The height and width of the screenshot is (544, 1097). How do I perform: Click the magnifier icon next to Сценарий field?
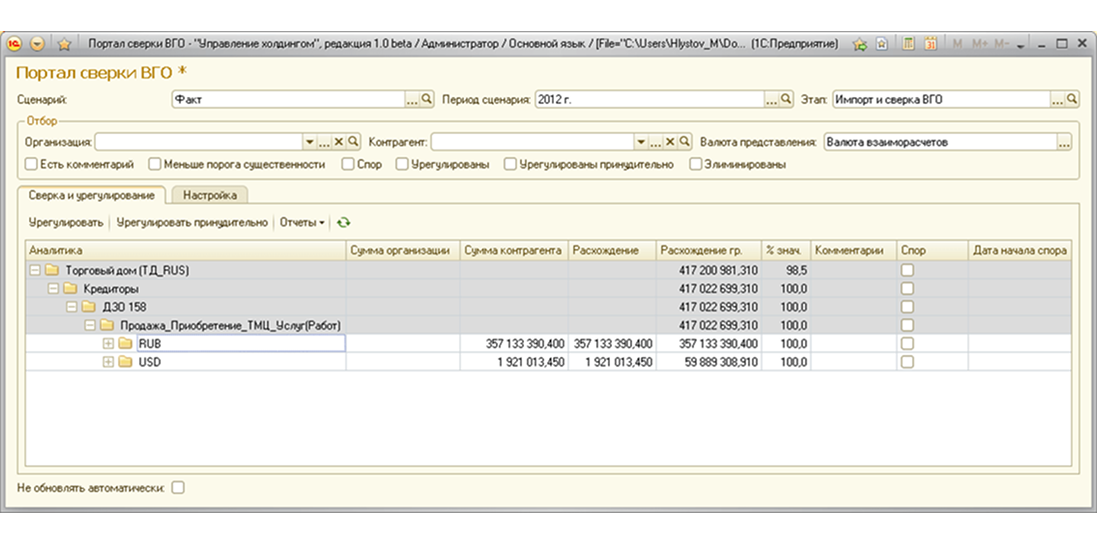pyautogui.click(x=427, y=99)
